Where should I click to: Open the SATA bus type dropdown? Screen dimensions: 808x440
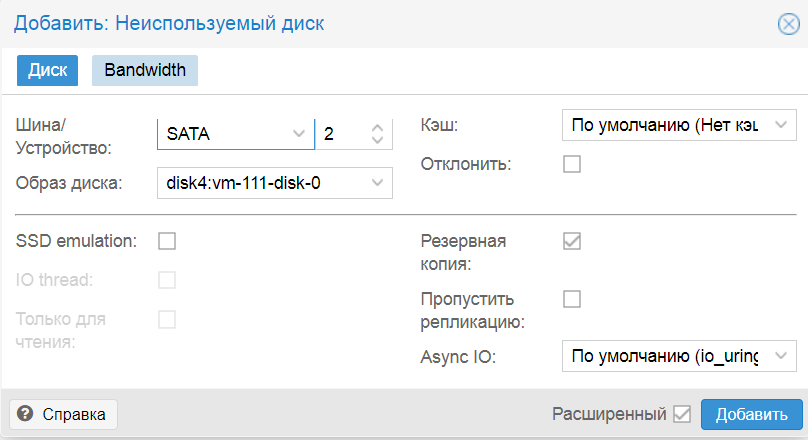tap(298, 133)
